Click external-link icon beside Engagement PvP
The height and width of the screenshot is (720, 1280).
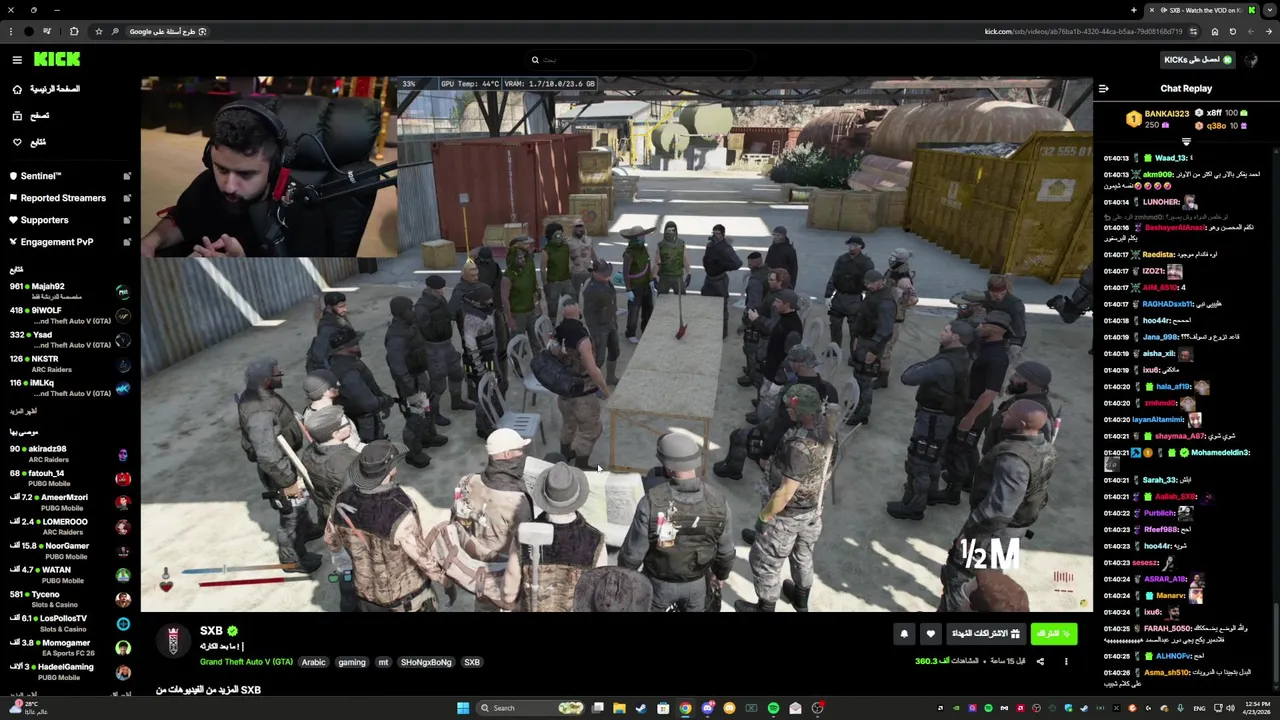point(127,242)
